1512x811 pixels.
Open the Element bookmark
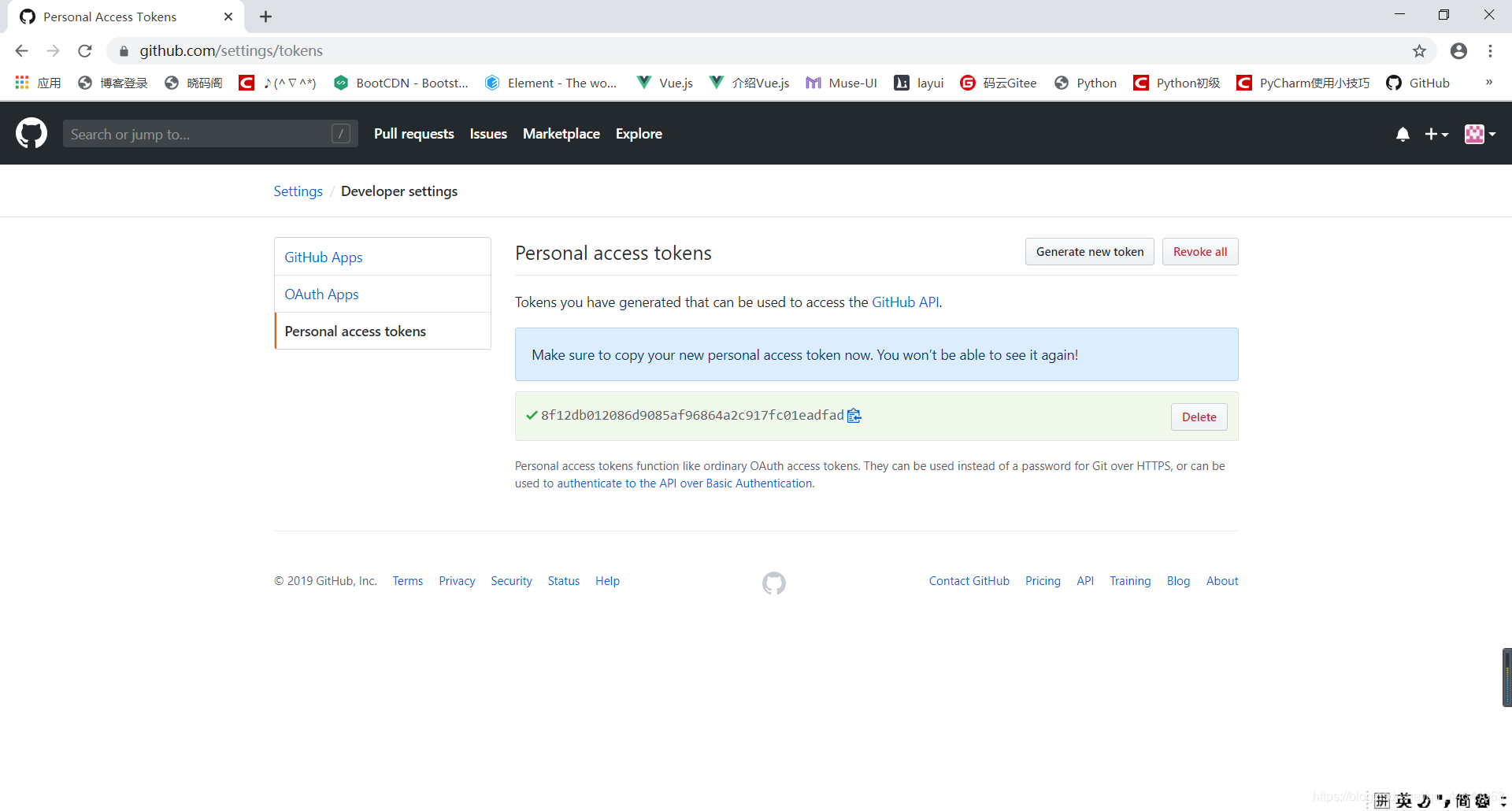coord(551,83)
